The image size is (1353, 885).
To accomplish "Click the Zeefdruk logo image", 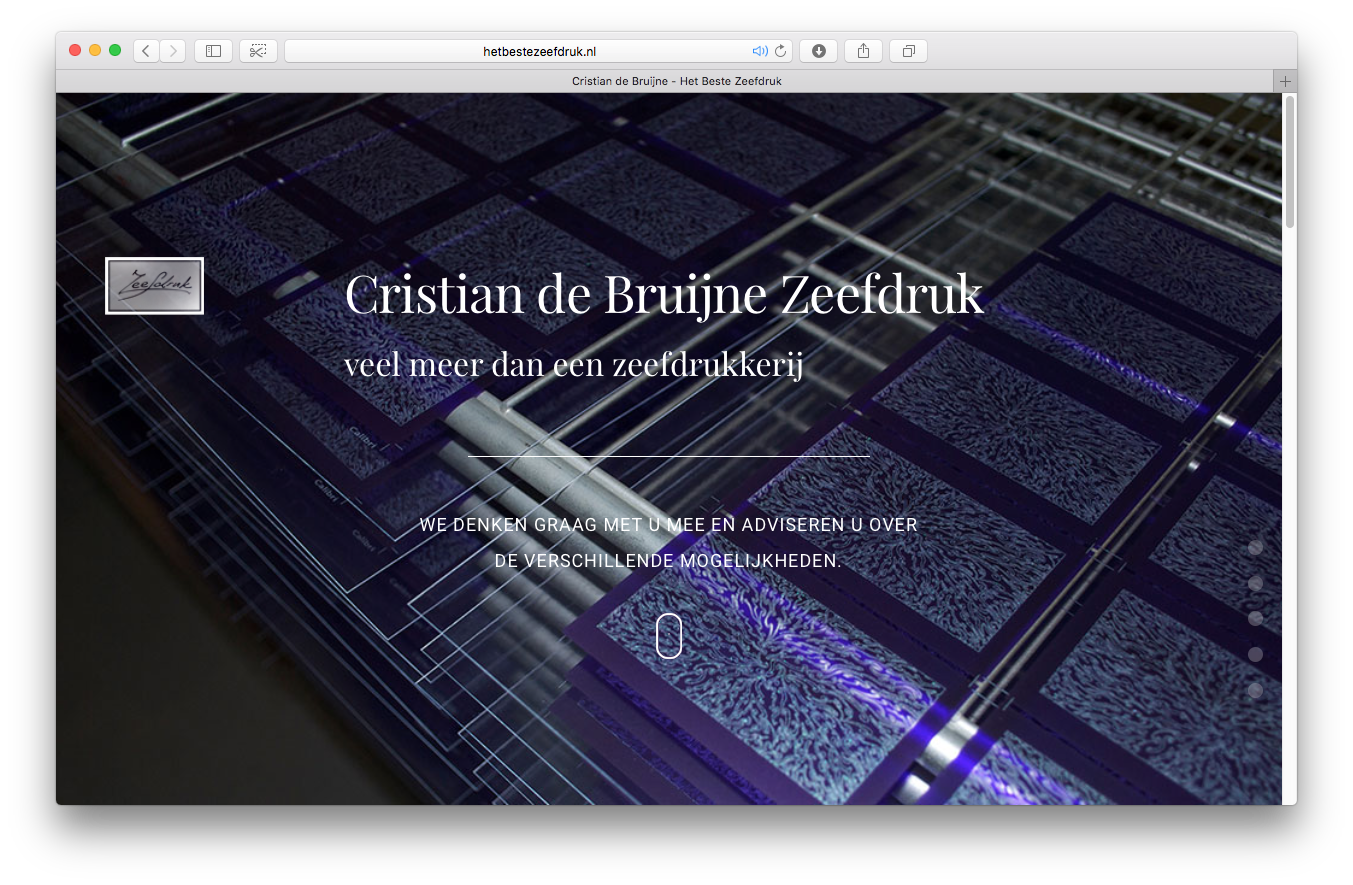I will point(154,286).
